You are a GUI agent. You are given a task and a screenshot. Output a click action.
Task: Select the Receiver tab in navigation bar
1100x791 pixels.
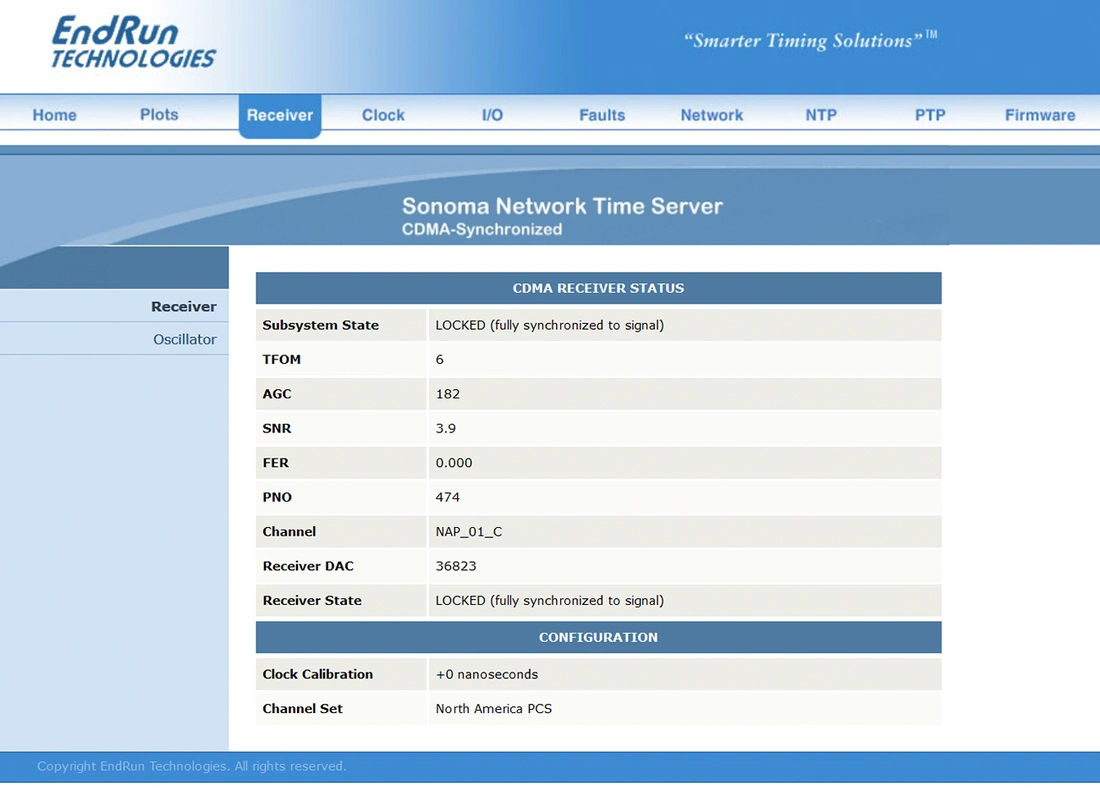[280, 116]
